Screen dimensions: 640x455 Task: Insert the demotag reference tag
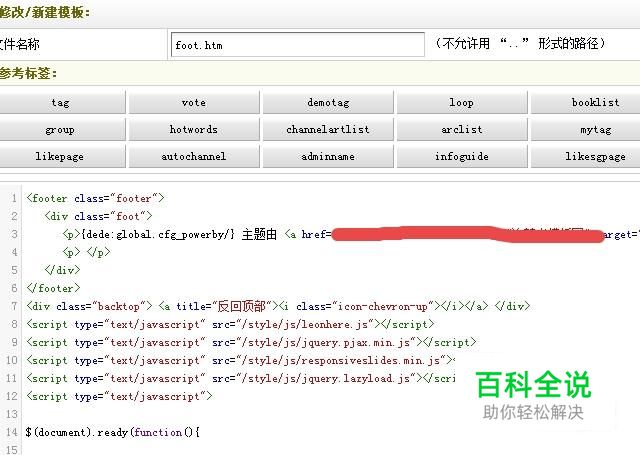[328, 102]
